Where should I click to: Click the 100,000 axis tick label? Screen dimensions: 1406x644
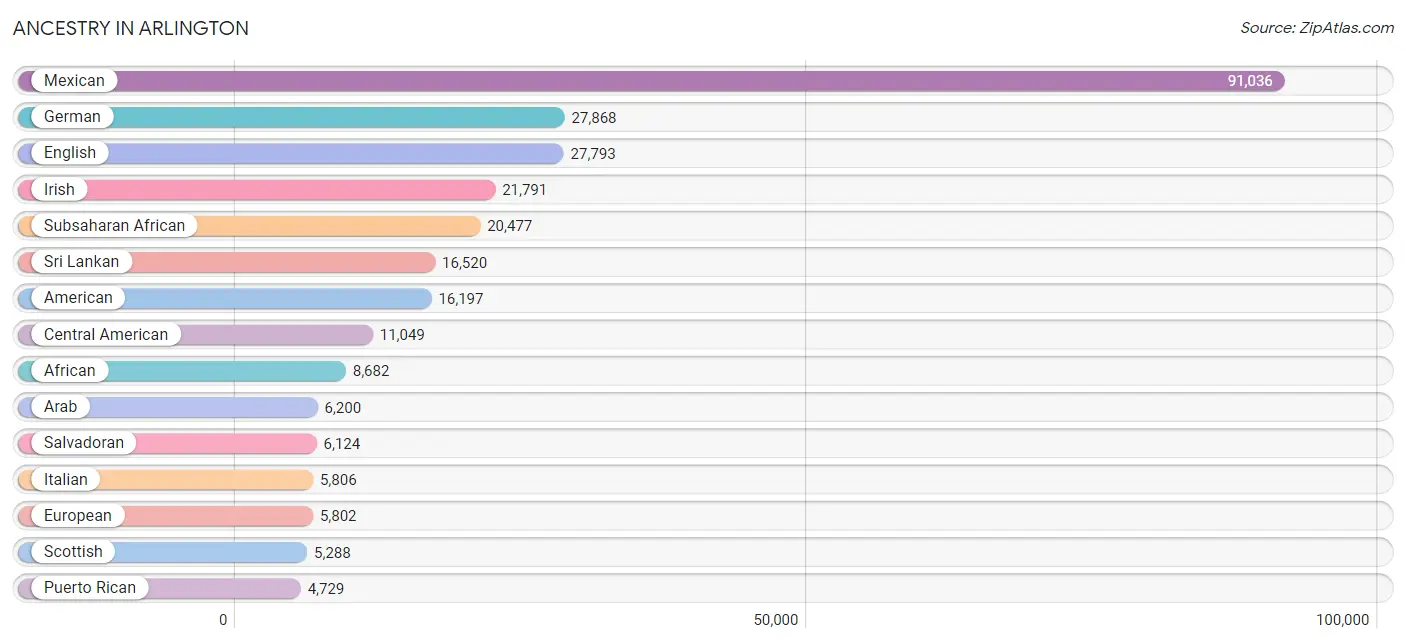pyautogui.click(x=1342, y=620)
